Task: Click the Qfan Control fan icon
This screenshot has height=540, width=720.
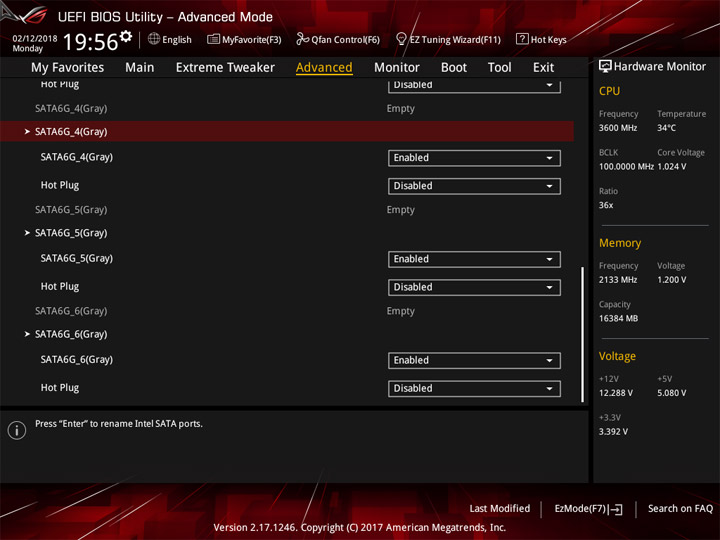Action: (x=302, y=39)
